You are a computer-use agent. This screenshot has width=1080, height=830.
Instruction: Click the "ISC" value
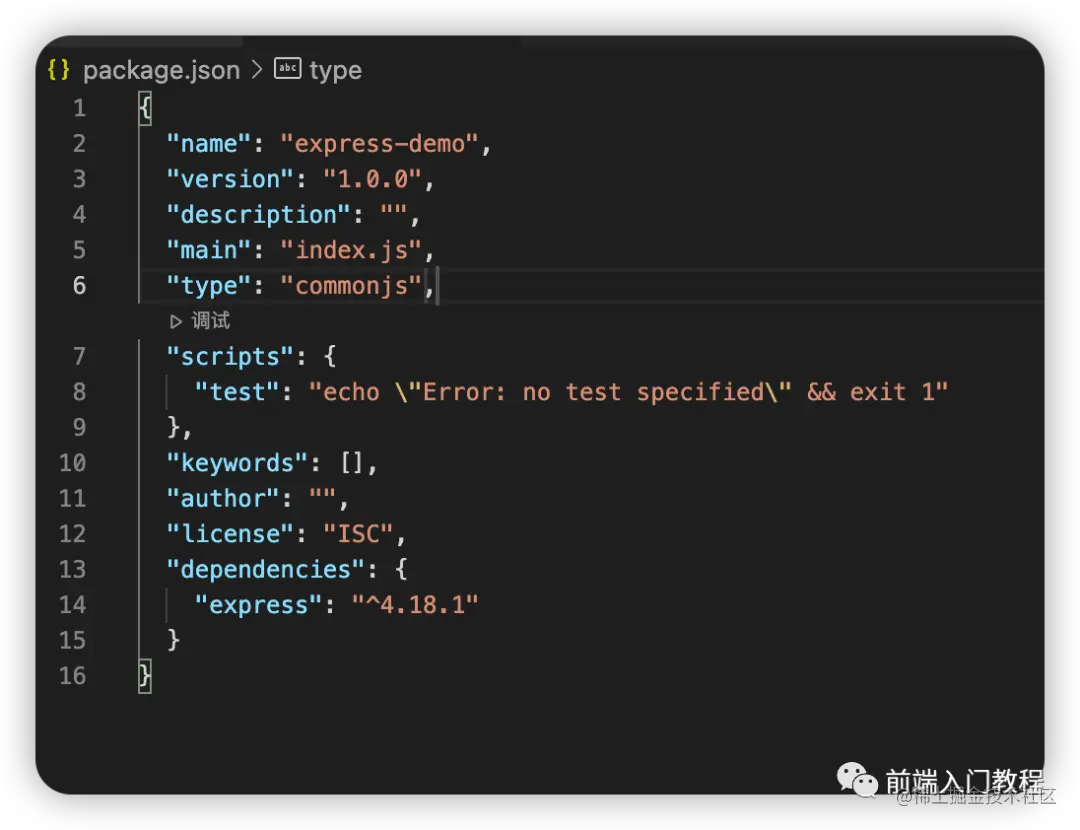358,534
